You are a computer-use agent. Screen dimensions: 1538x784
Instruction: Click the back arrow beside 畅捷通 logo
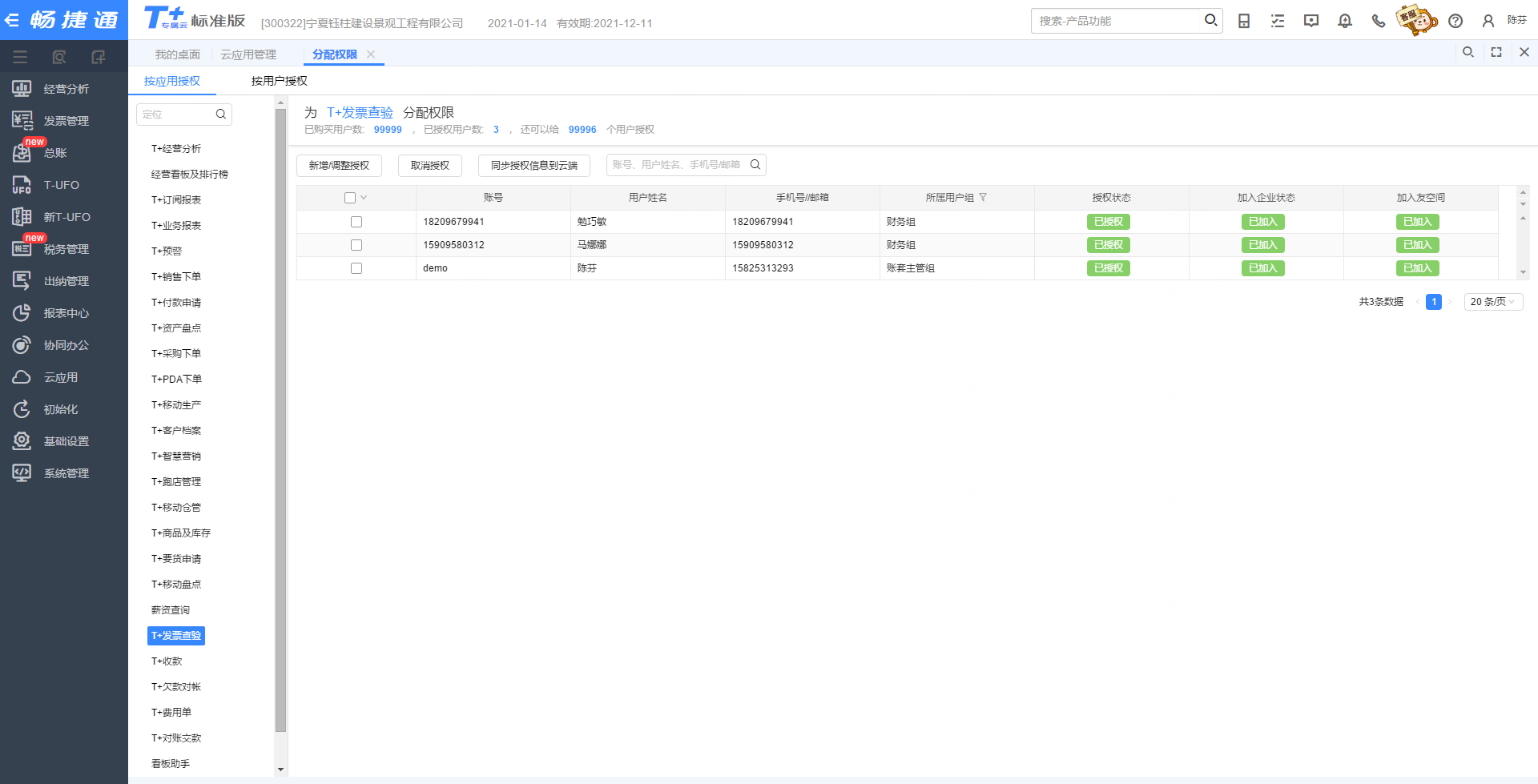(11, 20)
